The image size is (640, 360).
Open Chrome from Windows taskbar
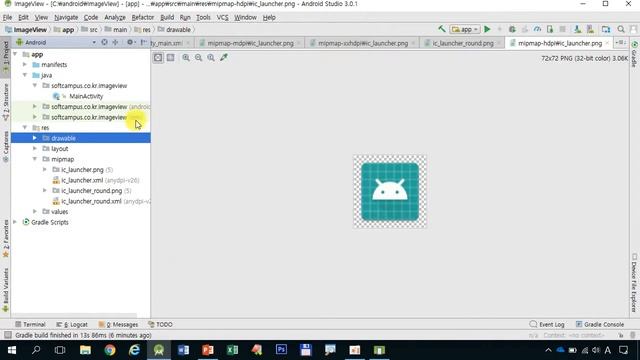coord(110,350)
